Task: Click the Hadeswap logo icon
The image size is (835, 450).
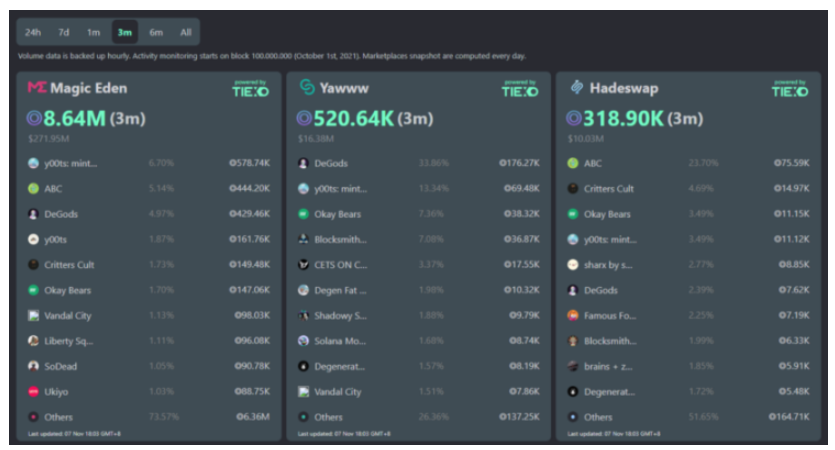Action: pyautogui.click(x=577, y=87)
